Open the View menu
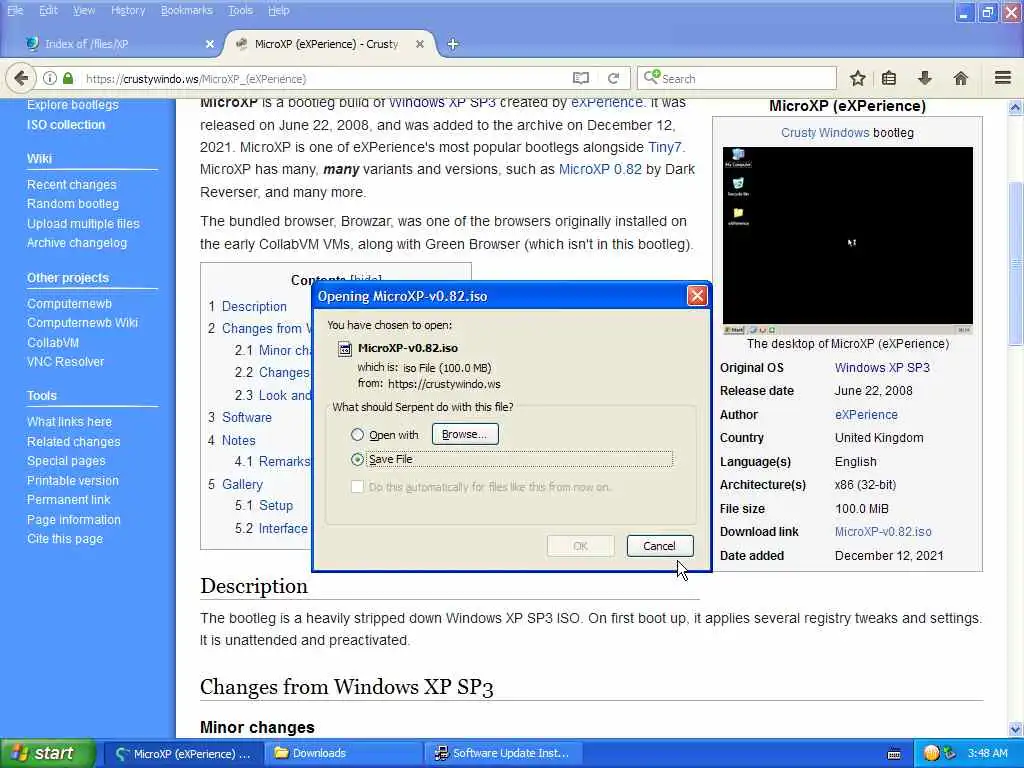The image size is (1024, 768). pyautogui.click(x=84, y=10)
